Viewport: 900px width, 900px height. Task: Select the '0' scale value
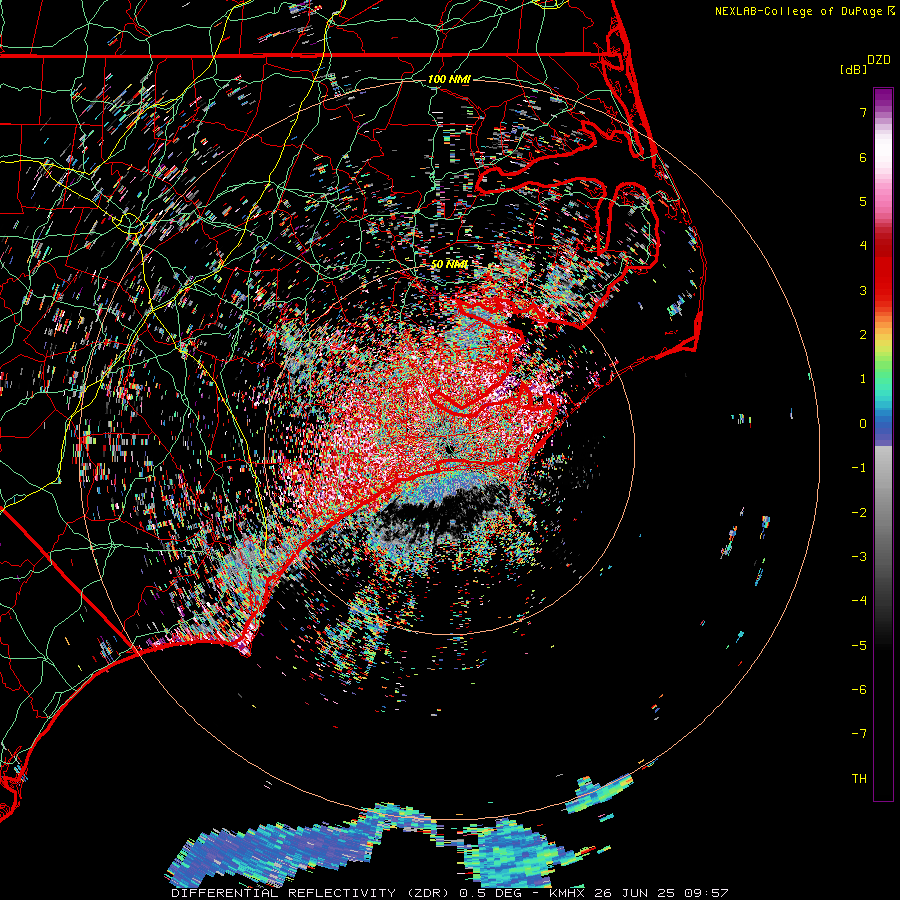click(863, 424)
